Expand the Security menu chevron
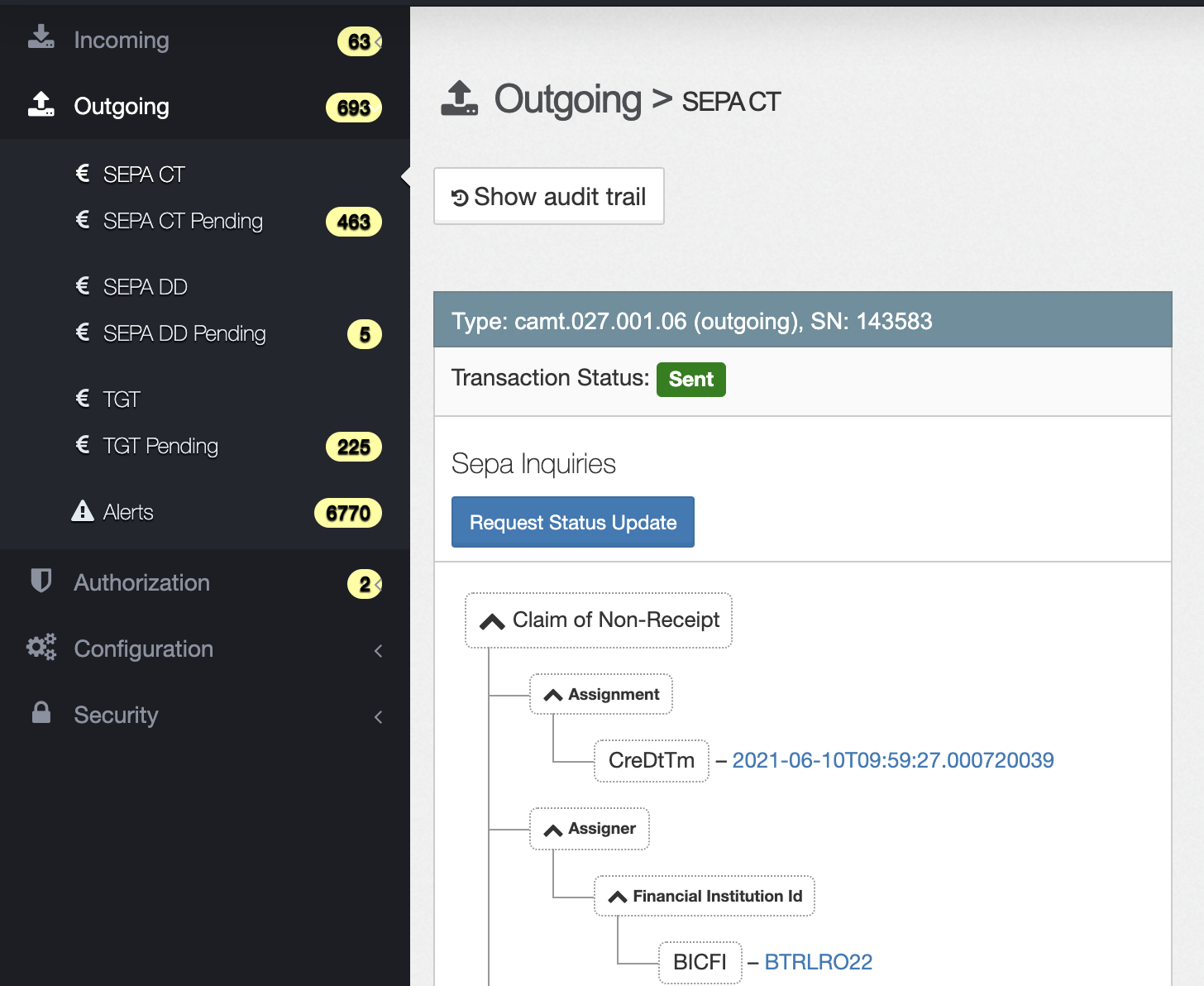This screenshot has height=986, width=1204. tap(378, 716)
